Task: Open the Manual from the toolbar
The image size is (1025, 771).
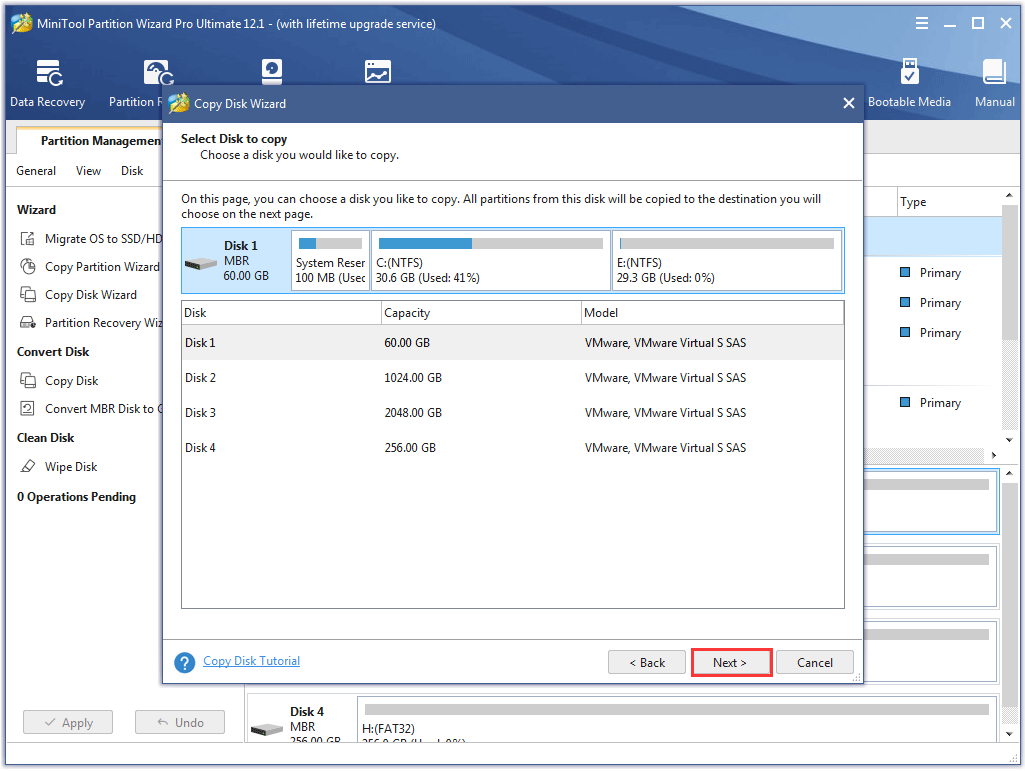Action: pyautogui.click(x=994, y=82)
